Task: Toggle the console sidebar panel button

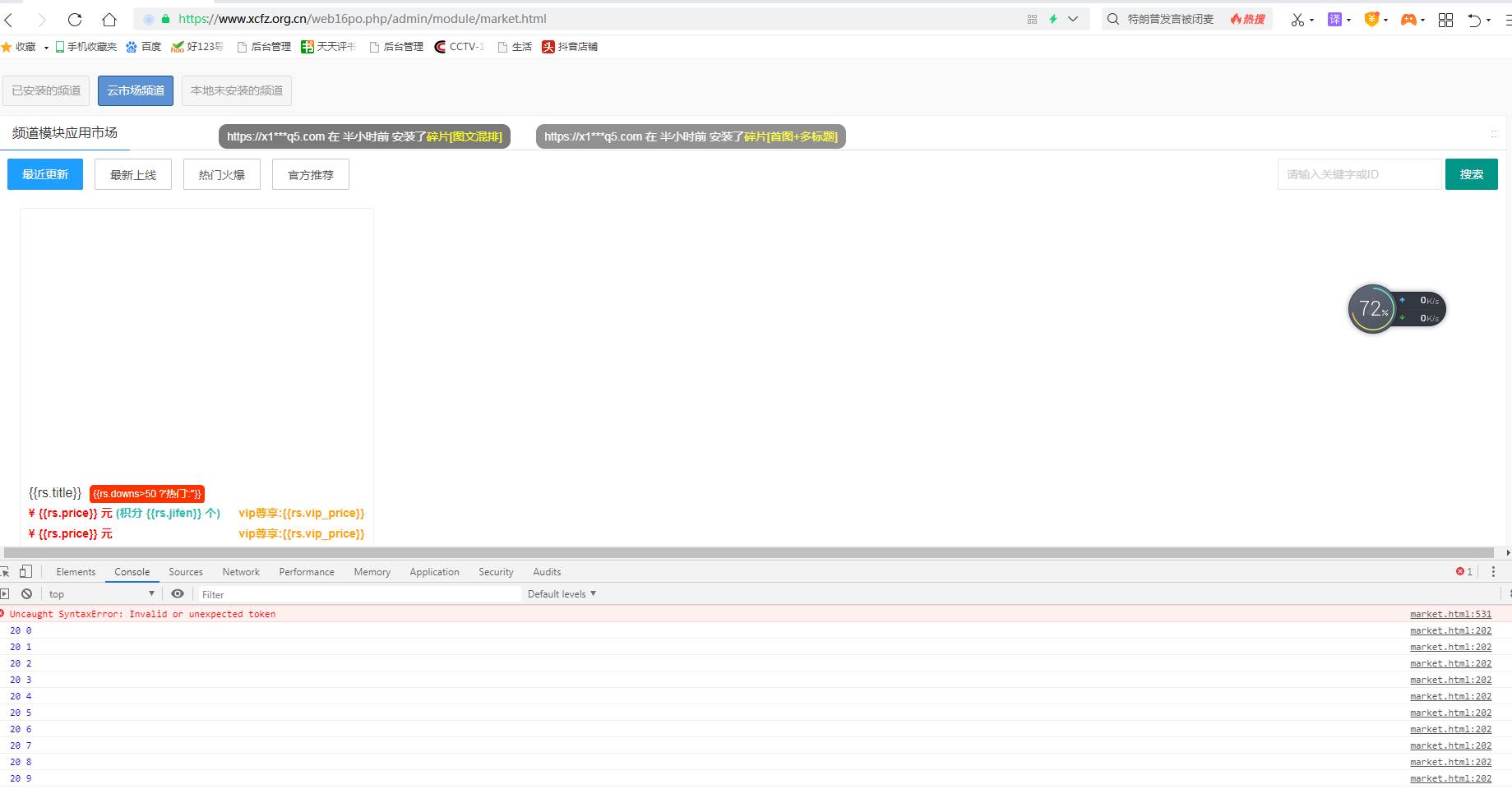Action: (x=5, y=593)
